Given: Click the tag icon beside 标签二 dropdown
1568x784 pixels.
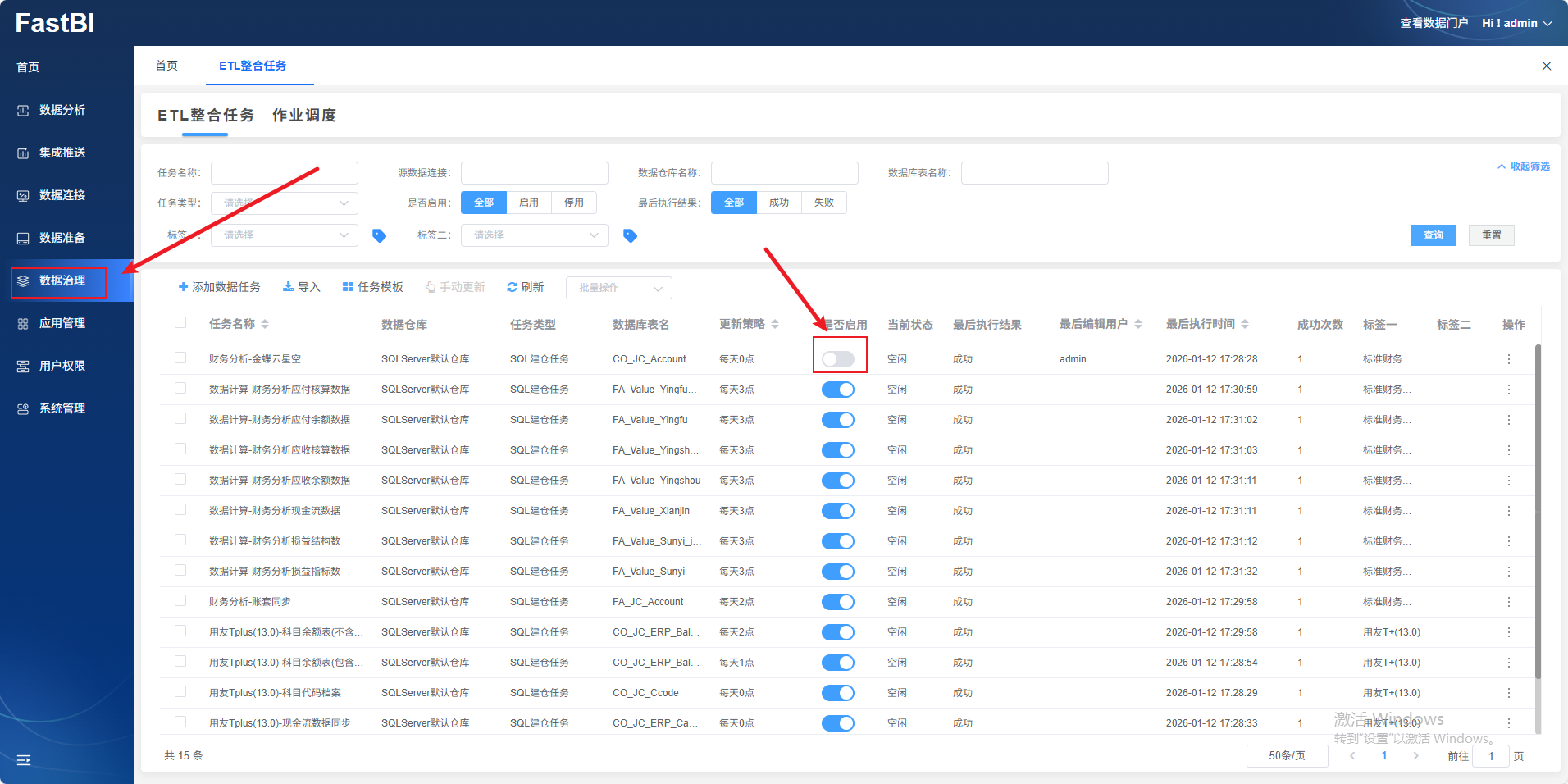Looking at the screenshot, I should (630, 235).
